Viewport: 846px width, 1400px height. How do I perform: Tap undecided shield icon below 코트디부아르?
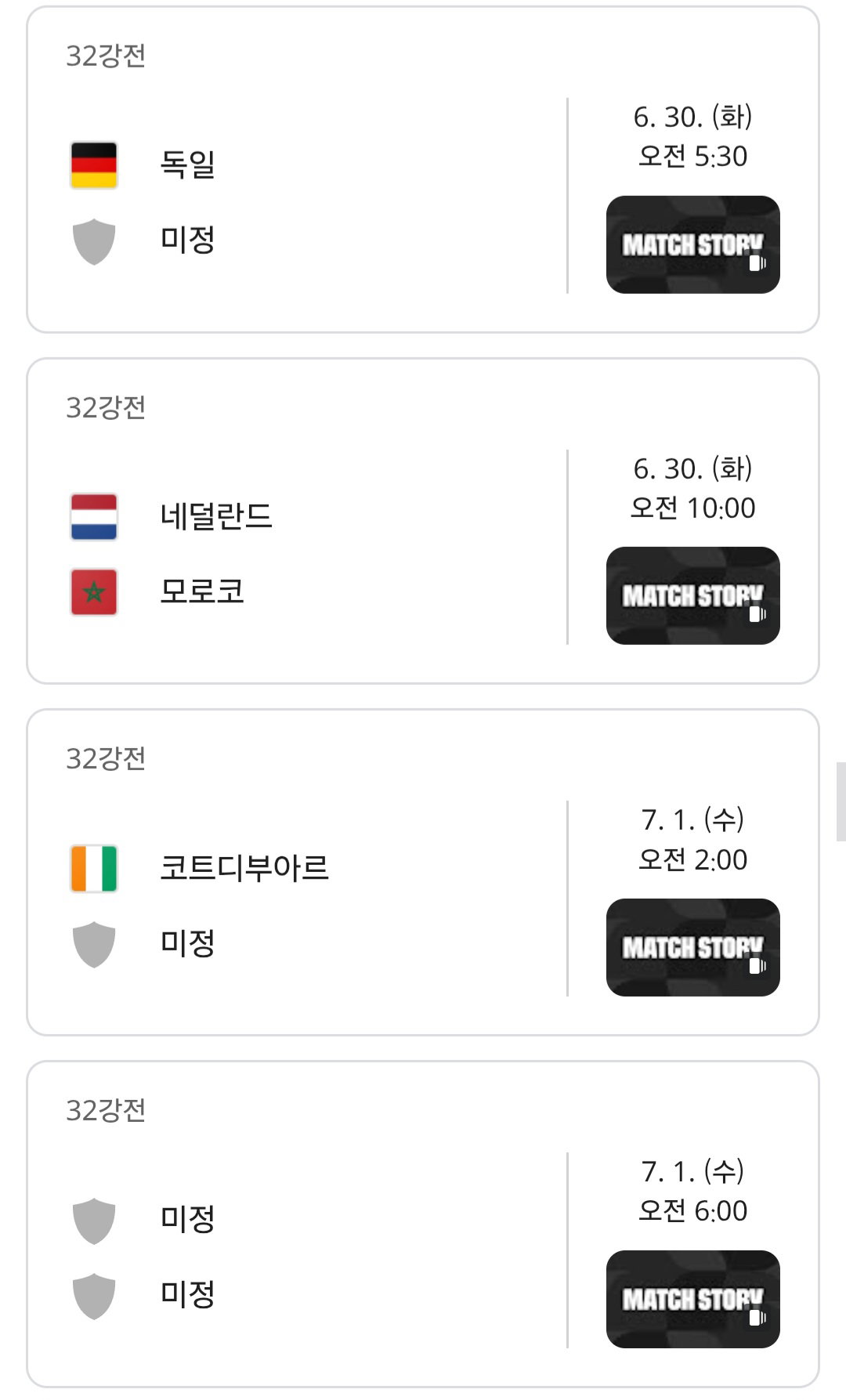tap(94, 944)
